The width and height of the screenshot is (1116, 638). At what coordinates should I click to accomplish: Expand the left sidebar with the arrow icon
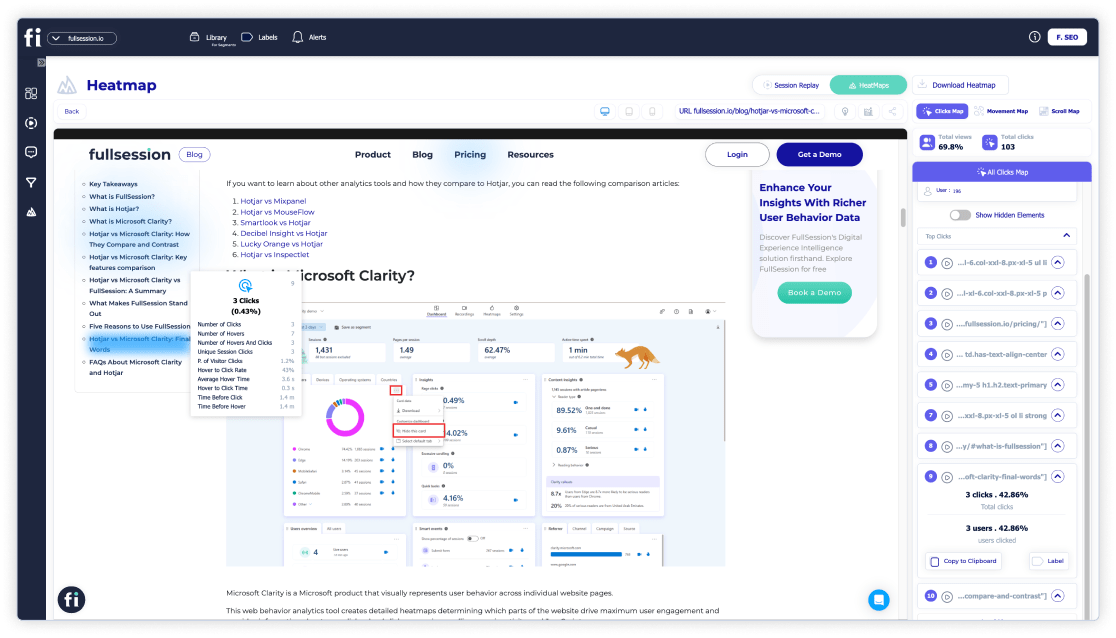41,63
